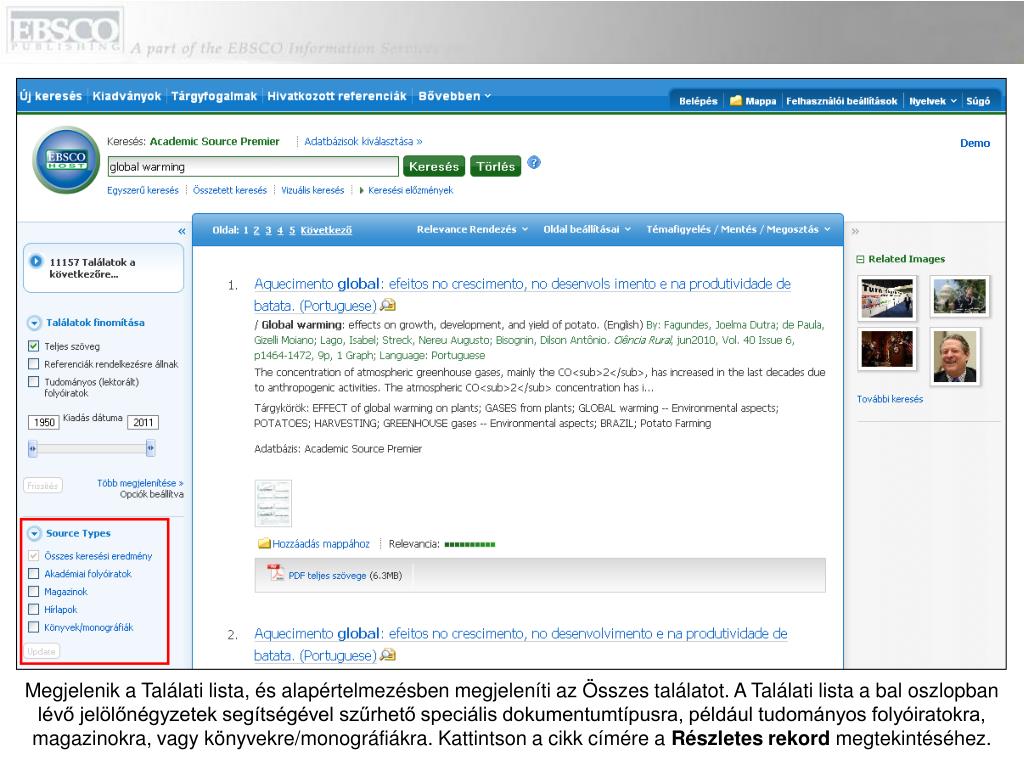Check Akadémiai folyóiratok checkbox
The height and width of the screenshot is (768, 1024).
tap(33, 573)
